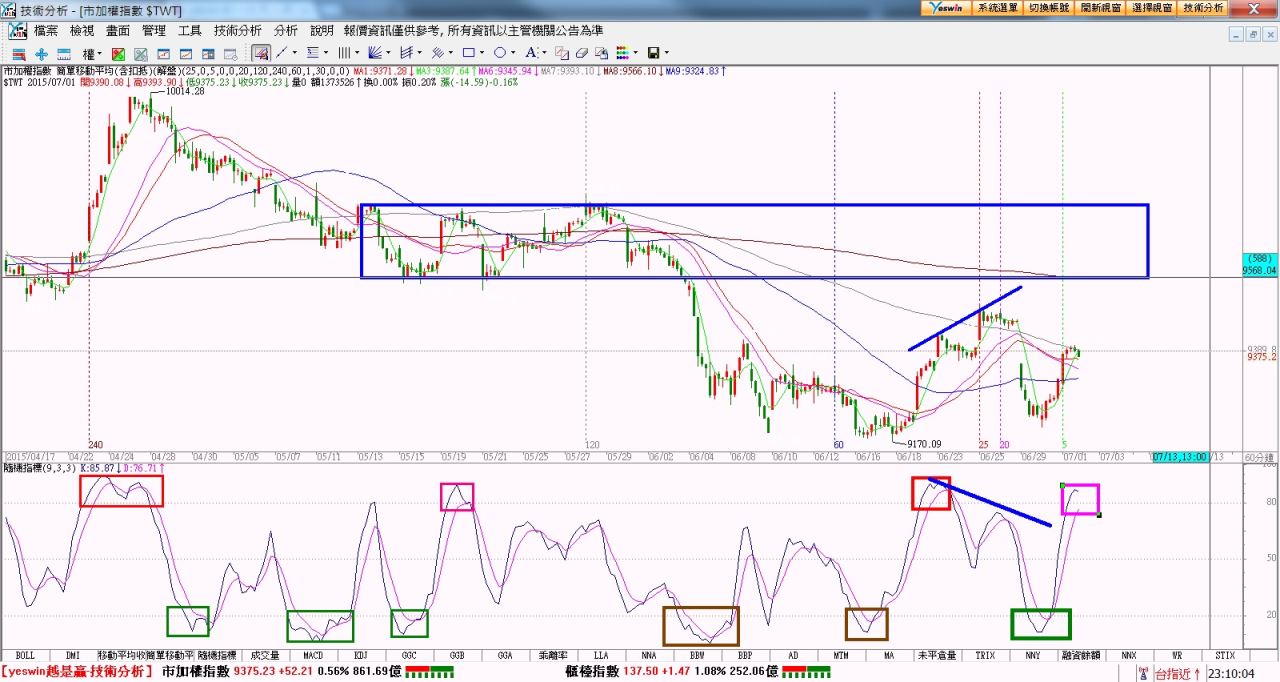
Task: Click the floppy disk save icon
Action: pos(653,53)
